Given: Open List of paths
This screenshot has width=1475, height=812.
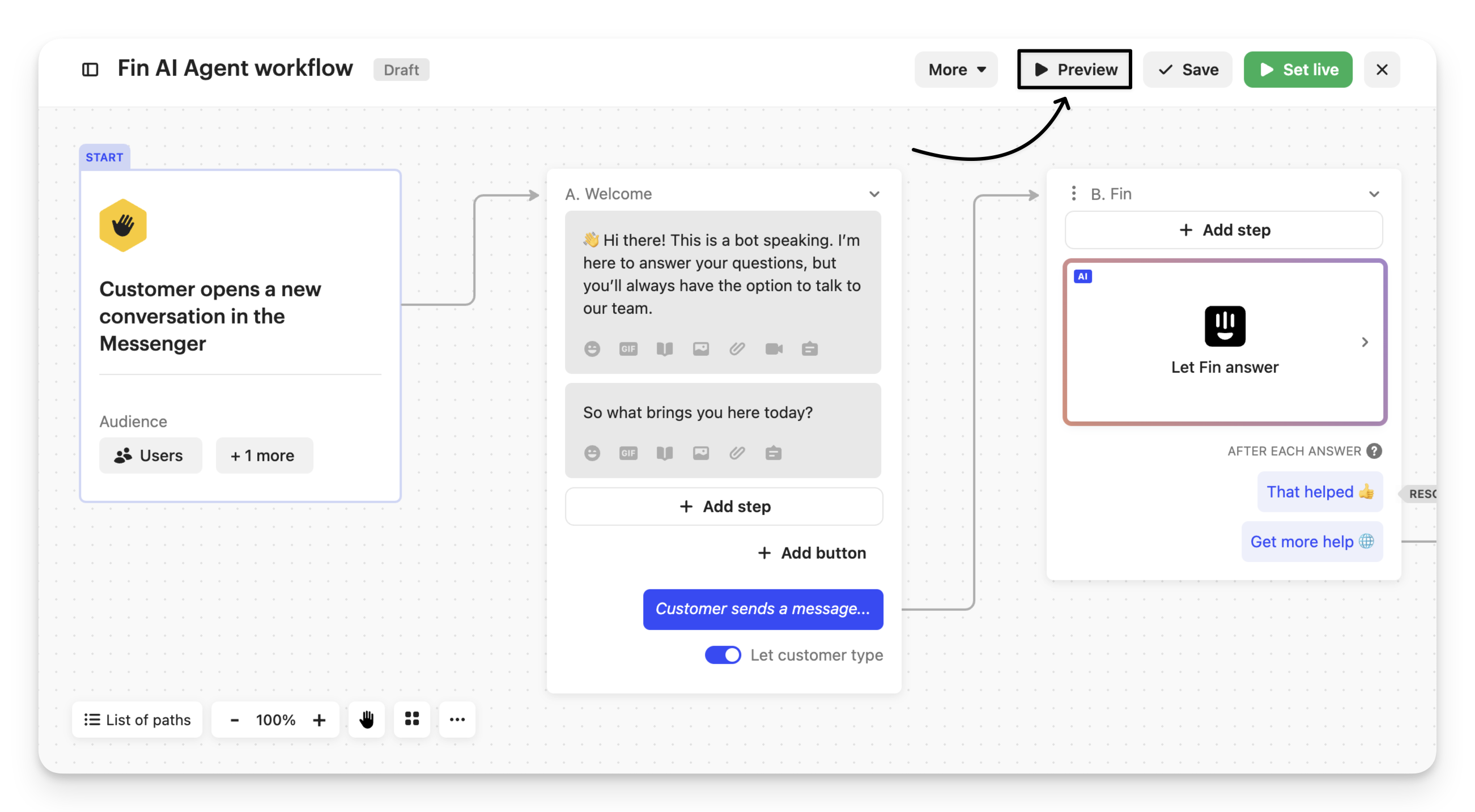Looking at the screenshot, I should pos(137,720).
